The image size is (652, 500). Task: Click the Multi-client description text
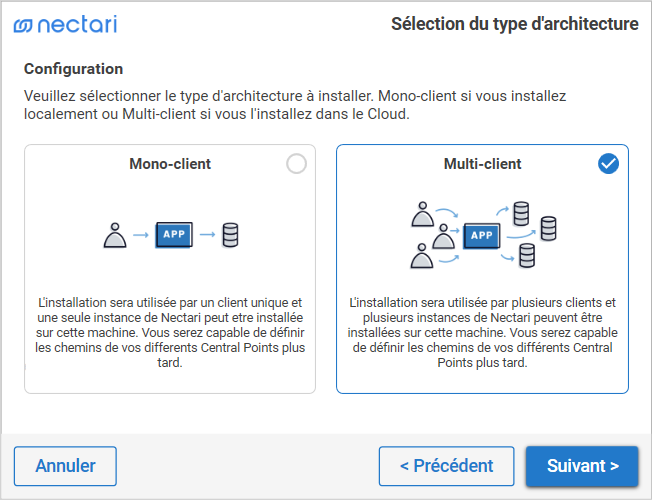coord(482,332)
